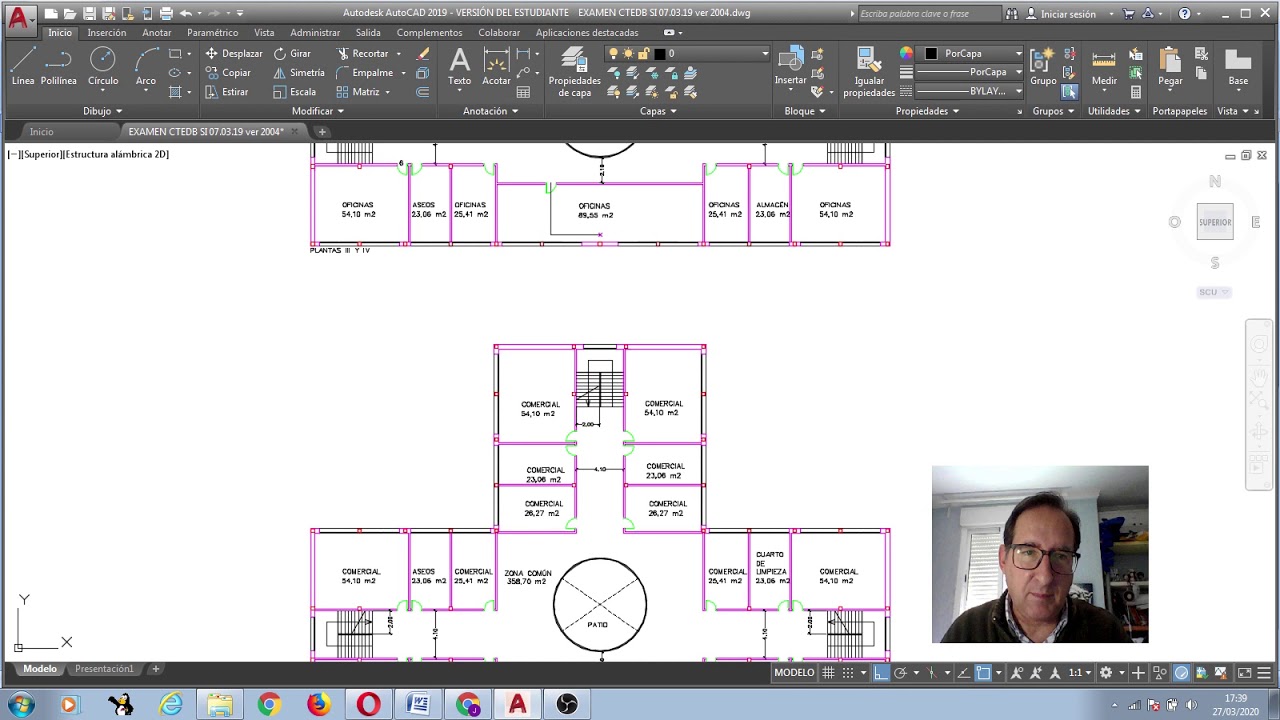Click the new drawing tab plus button
Image resolution: width=1280 pixels, height=720 pixels.
322,132
